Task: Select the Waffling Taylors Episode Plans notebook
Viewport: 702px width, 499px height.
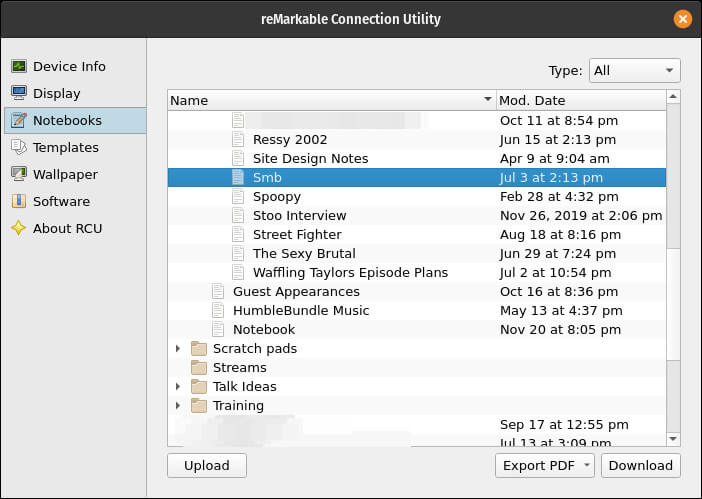Action: pyautogui.click(x=350, y=272)
